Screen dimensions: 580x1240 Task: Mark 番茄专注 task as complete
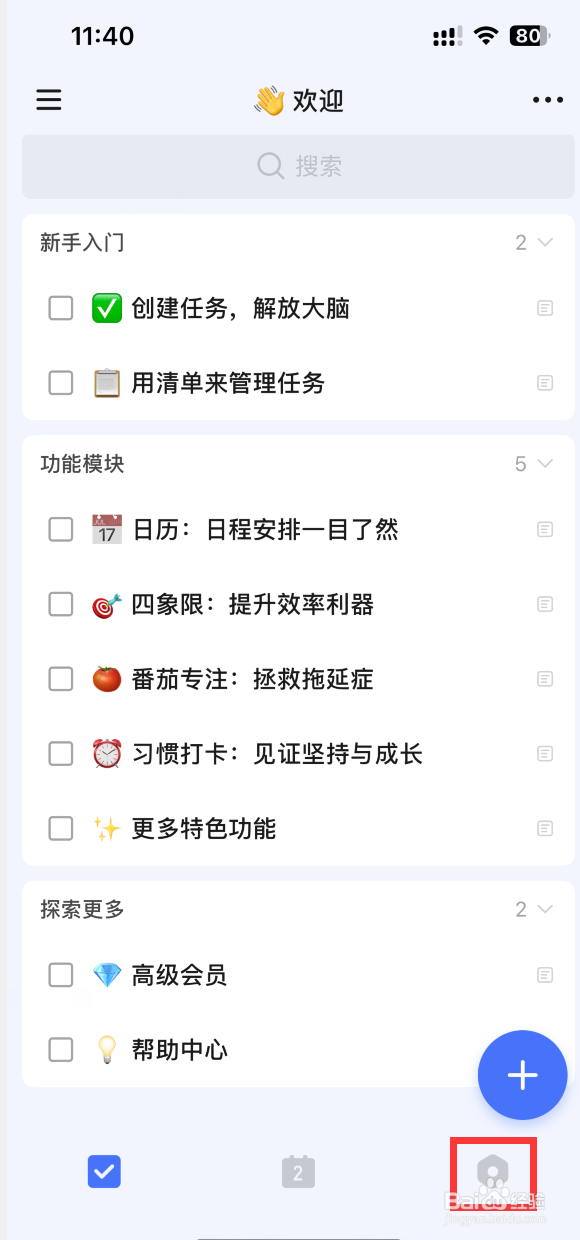(x=61, y=679)
